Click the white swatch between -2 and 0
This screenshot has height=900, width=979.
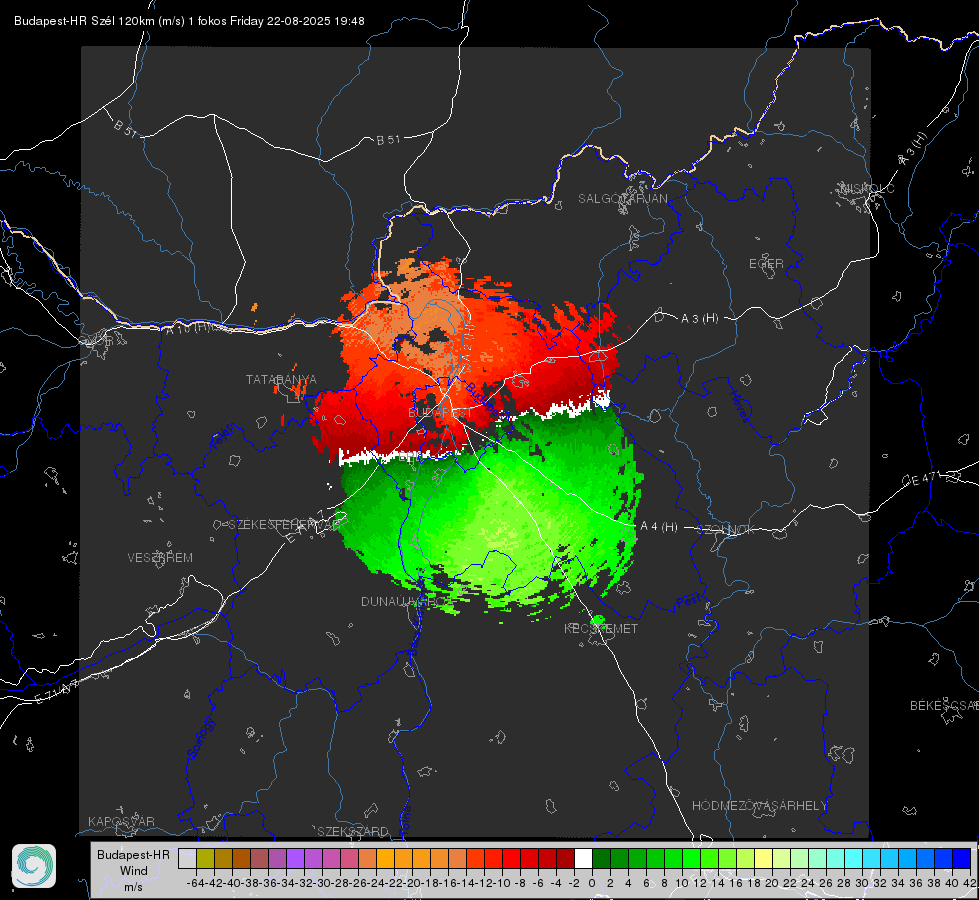(583, 858)
